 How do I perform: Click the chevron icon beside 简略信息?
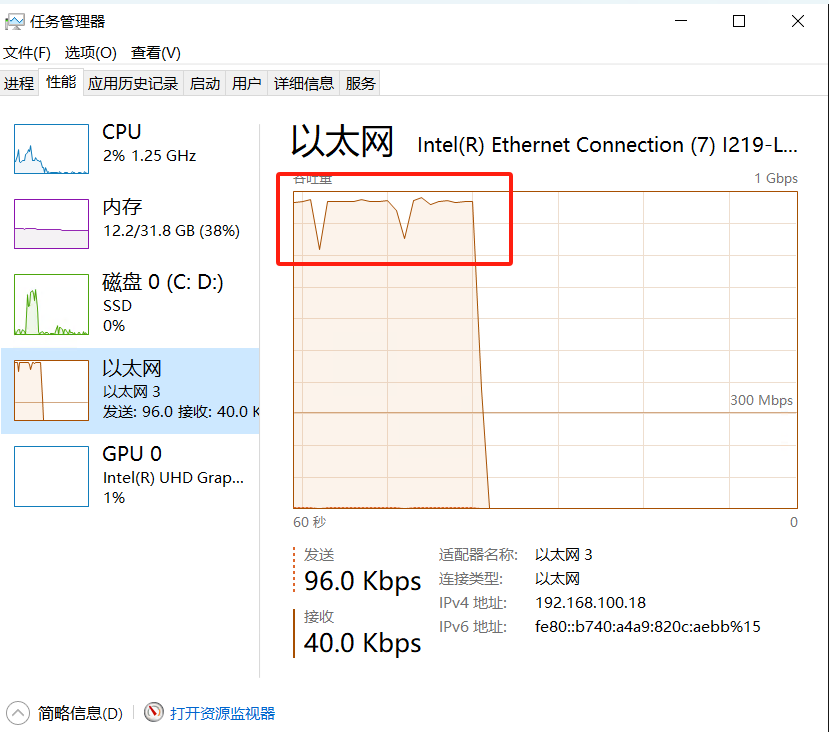16,712
